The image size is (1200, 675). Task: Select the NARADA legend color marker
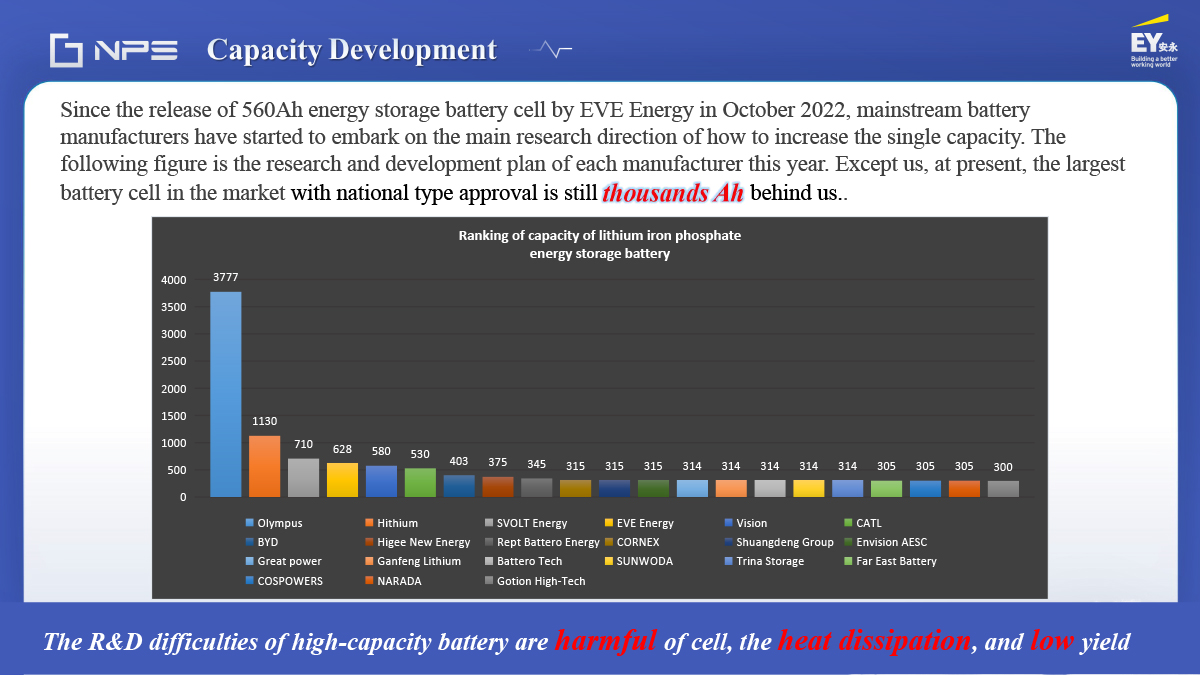(x=369, y=581)
